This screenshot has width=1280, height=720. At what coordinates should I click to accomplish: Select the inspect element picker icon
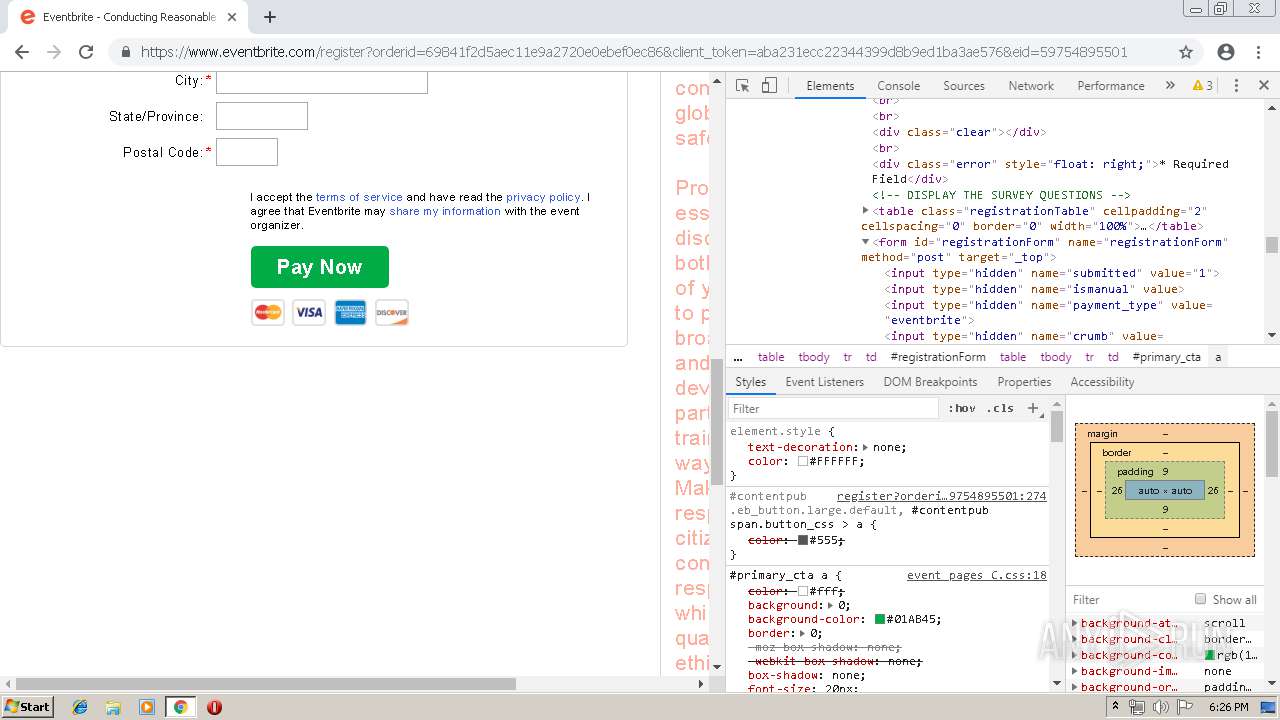point(742,86)
